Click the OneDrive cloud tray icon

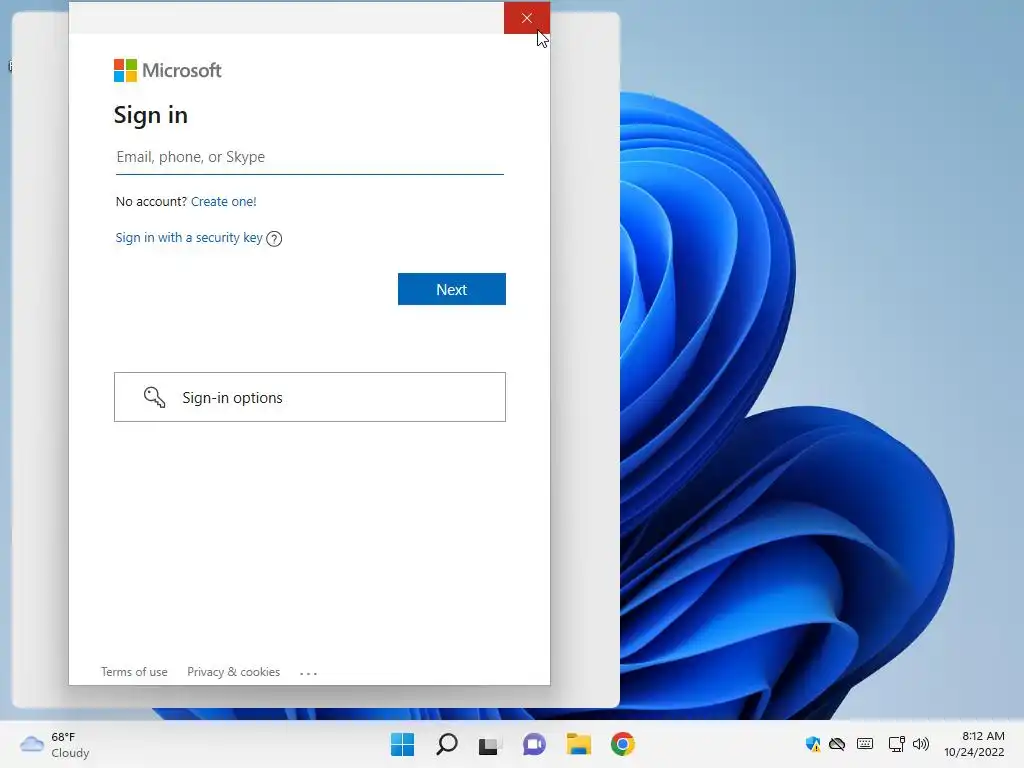tap(837, 744)
